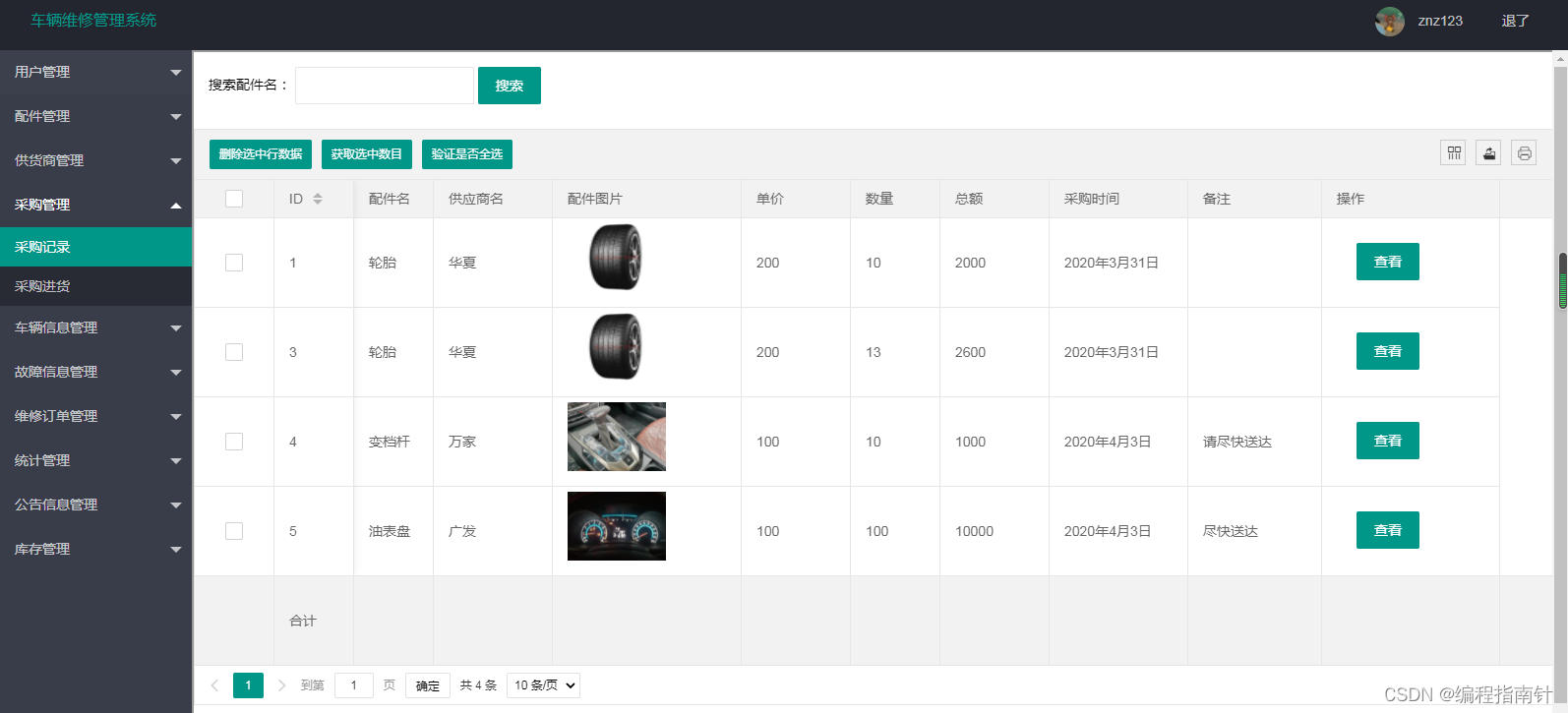Image resolution: width=1568 pixels, height=713 pixels.
Task: Click 验证是否全选 button
Action: pyautogui.click(x=467, y=154)
